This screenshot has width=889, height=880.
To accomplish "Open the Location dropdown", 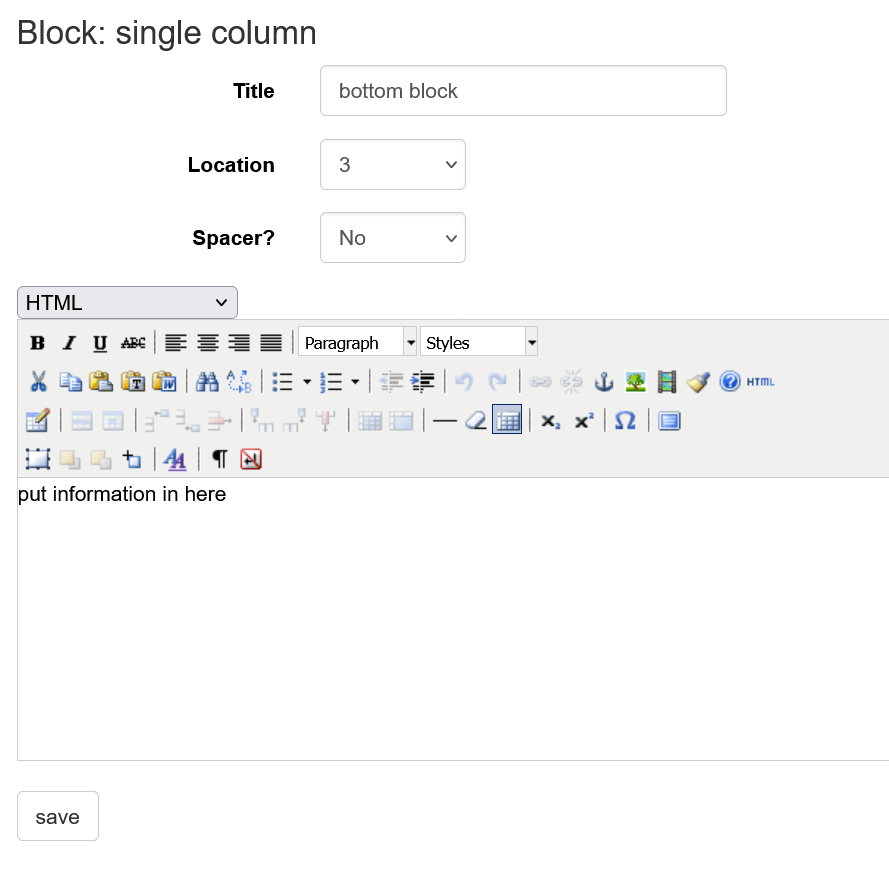I will (392, 164).
